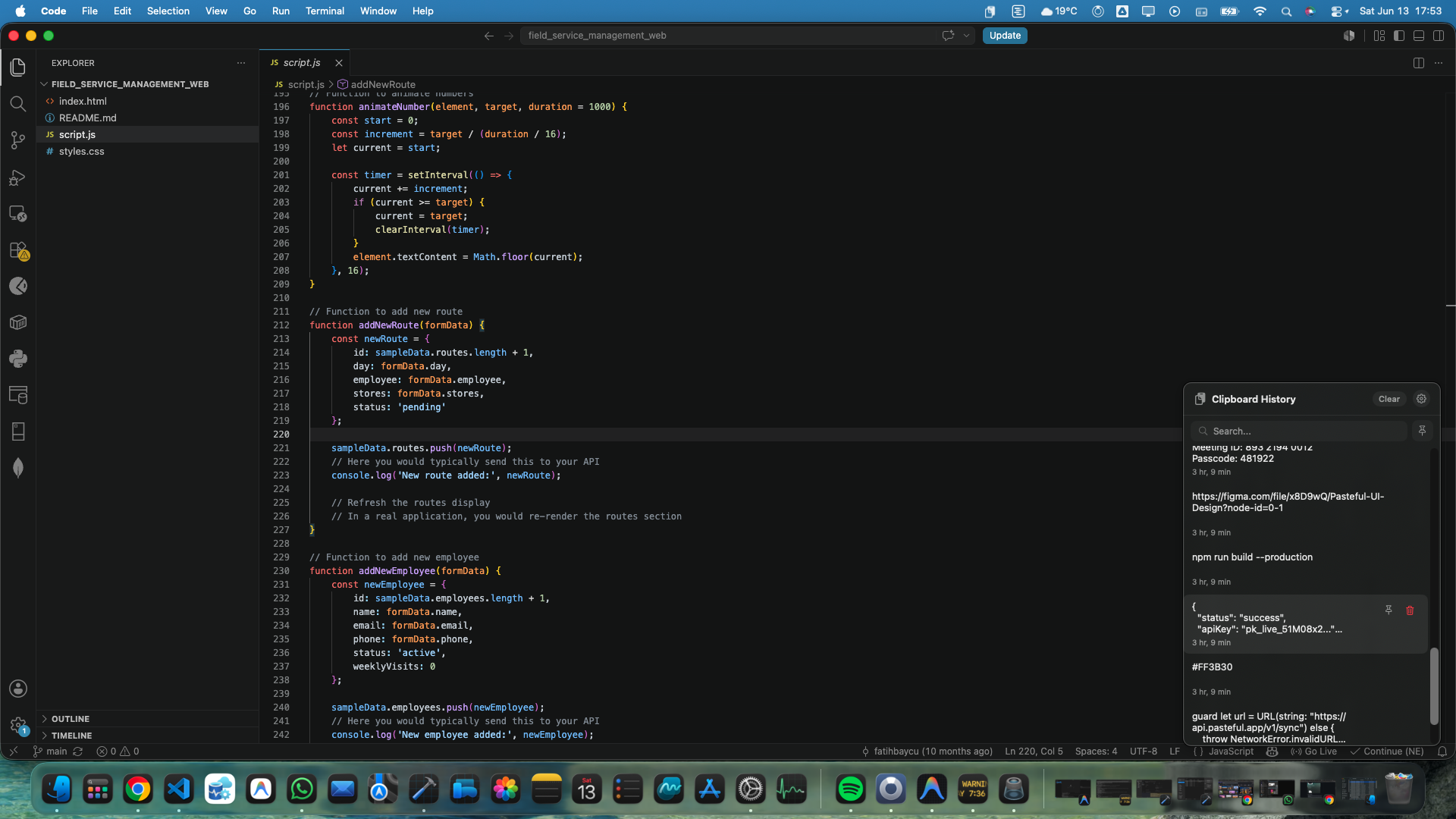Image resolution: width=1456 pixels, height=819 pixels.
Task: Open addNewRoute breadcrumb symbol picker
Action: click(377, 84)
